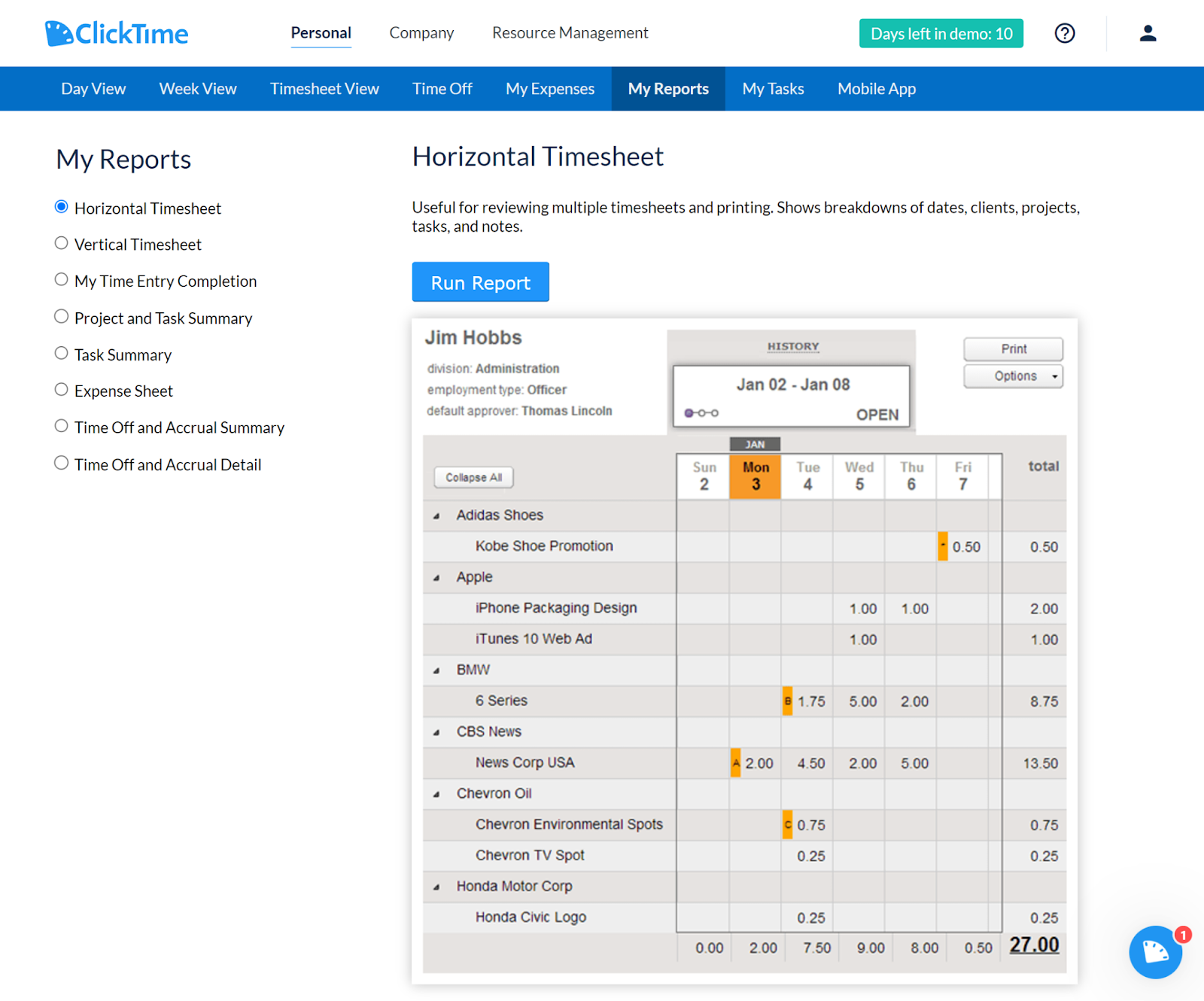
Task: Open the help question mark icon
Action: (x=1065, y=33)
